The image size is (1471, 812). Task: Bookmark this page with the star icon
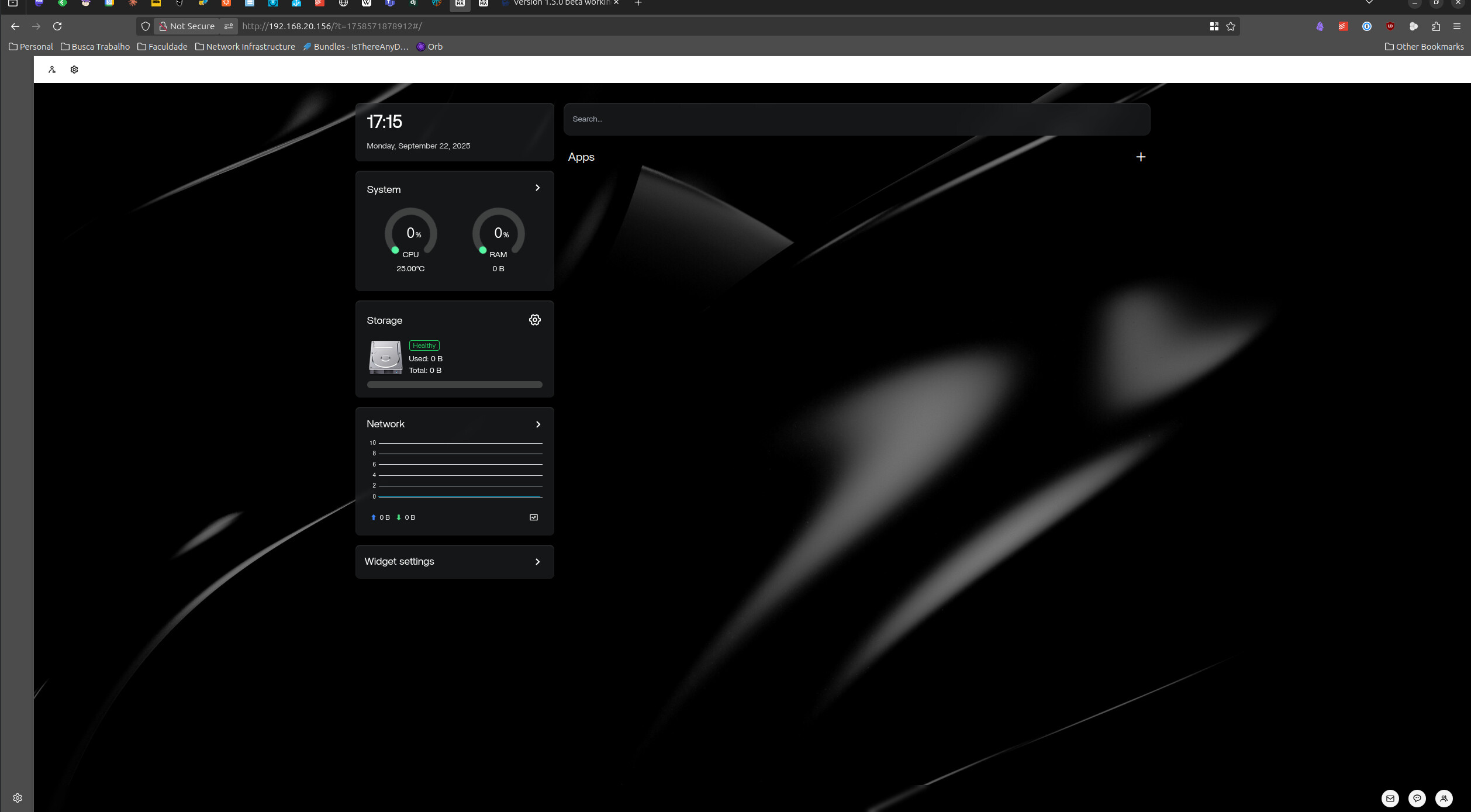[1231, 26]
